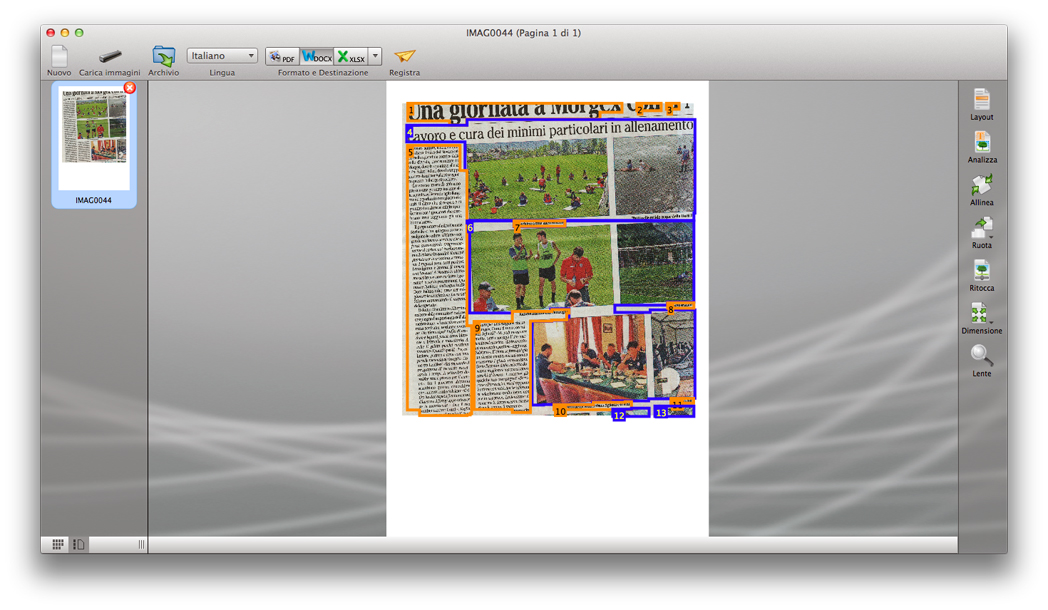Select XLSX output format
1048x610 pixels.
pos(350,57)
